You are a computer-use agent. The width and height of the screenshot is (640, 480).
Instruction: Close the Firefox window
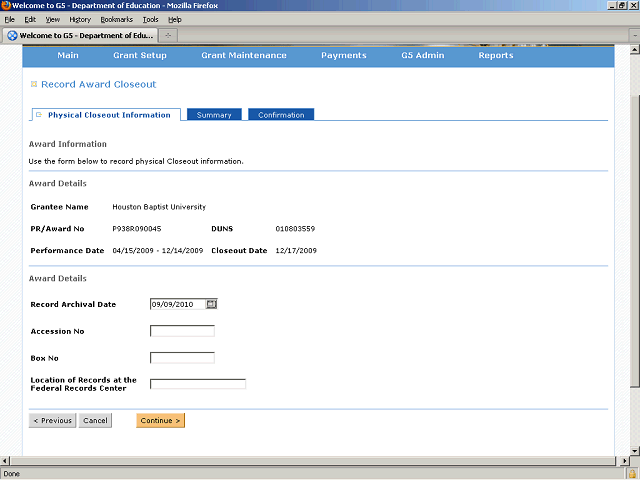pyautogui.click(x=633, y=5)
